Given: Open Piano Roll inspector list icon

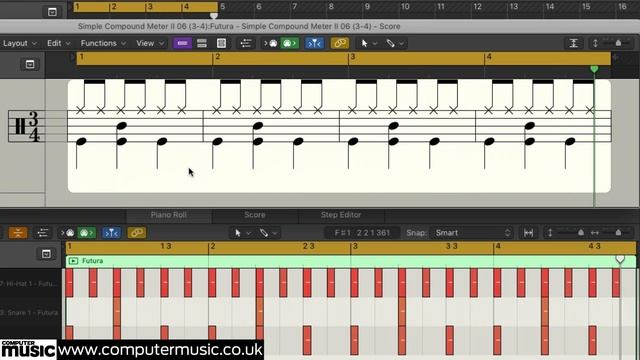Looking at the screenshot, I should [42, 233].
